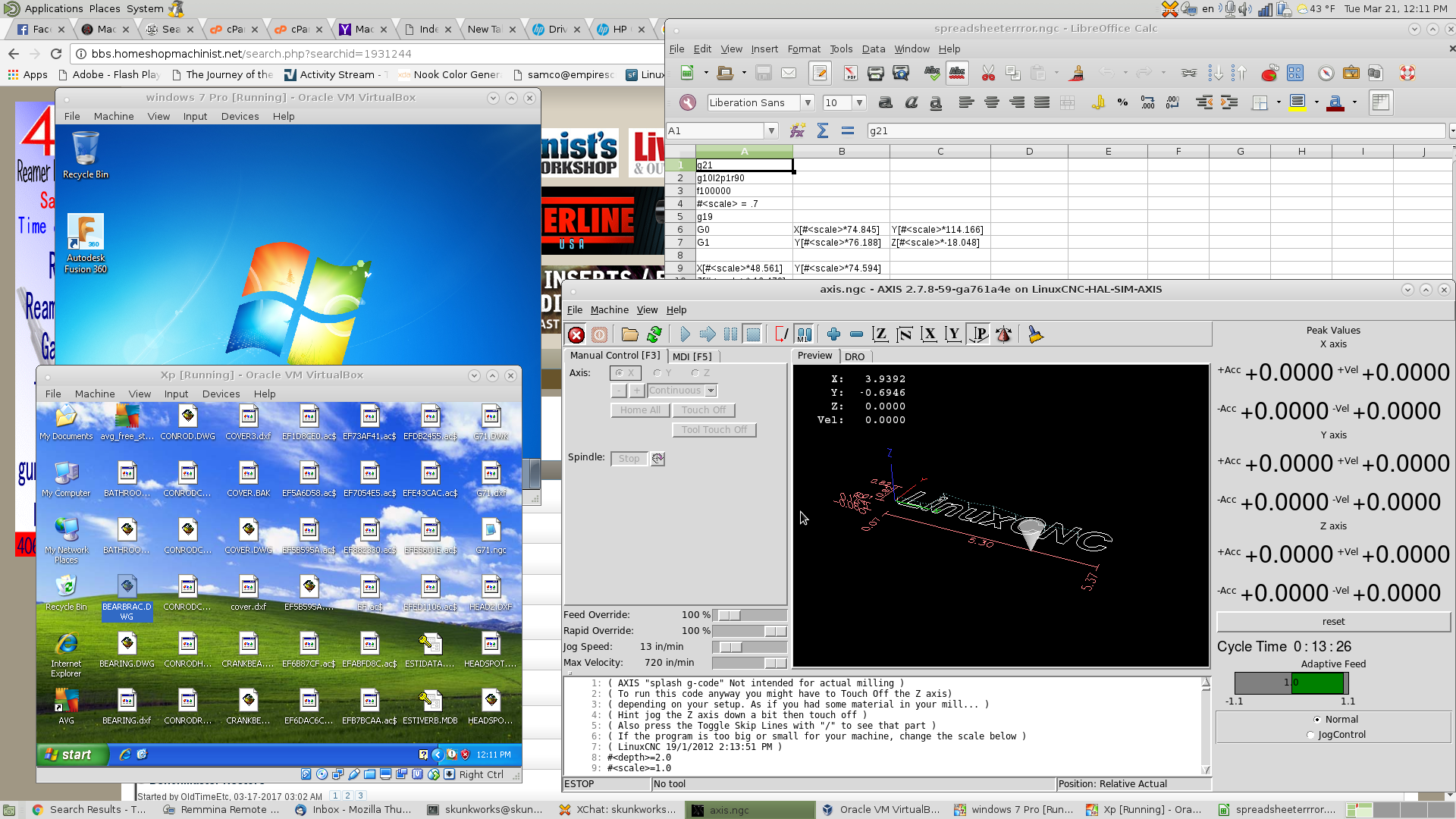Click Touch Off button in AXIS
Viewport: 1456px width, 819px height.
(703, 410)
